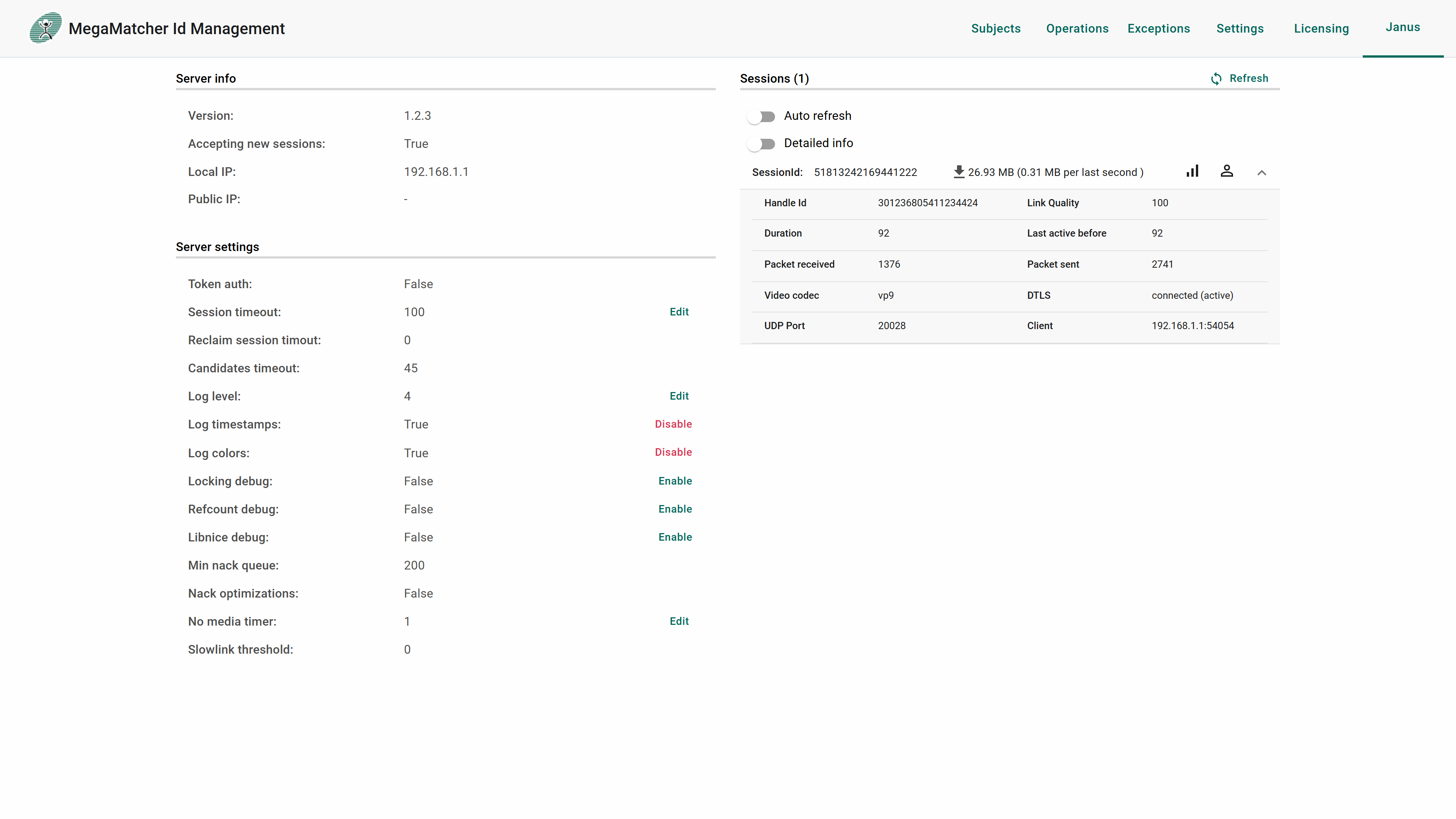Enable Libnice debug
Screen dimensions: 1456x819
click(675, 537)
